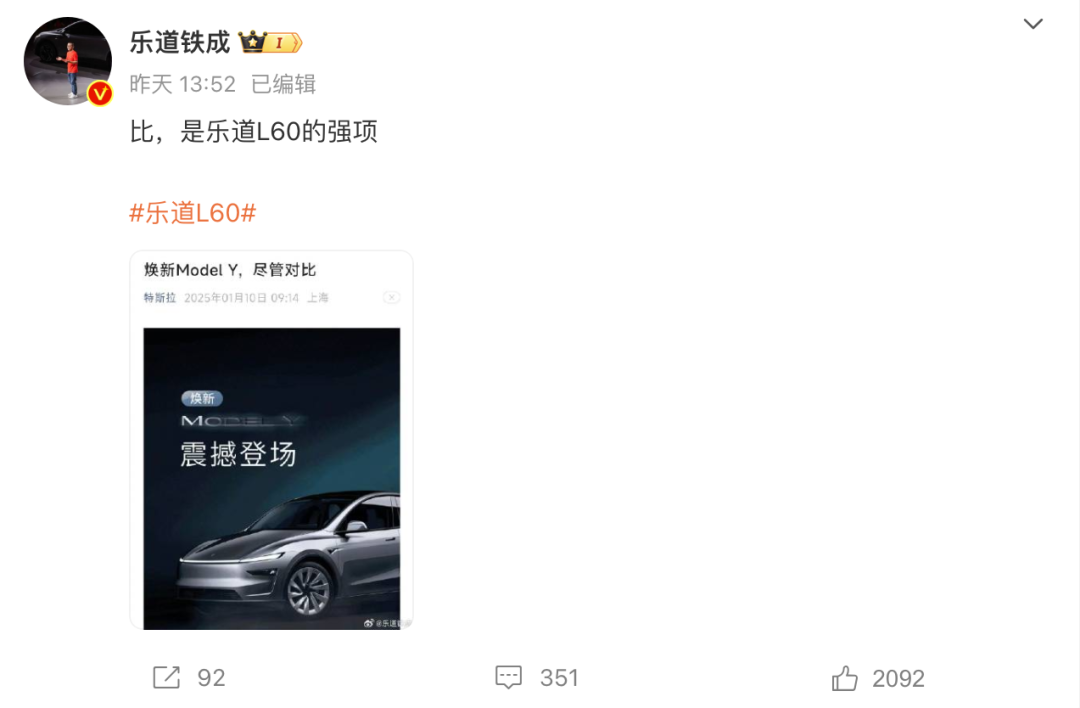Click the like count 2092

click(x=898, y=678)
